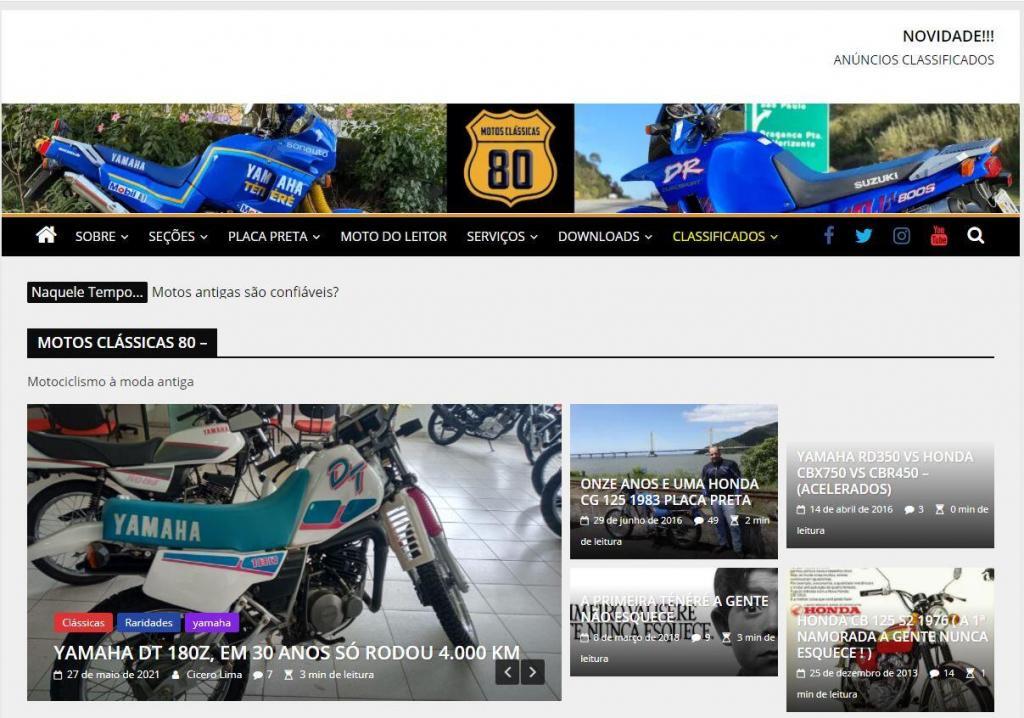This screenshot has height=718, width=1024.
Task: Expand the Downloads menu
Action: tap(605, 237)
